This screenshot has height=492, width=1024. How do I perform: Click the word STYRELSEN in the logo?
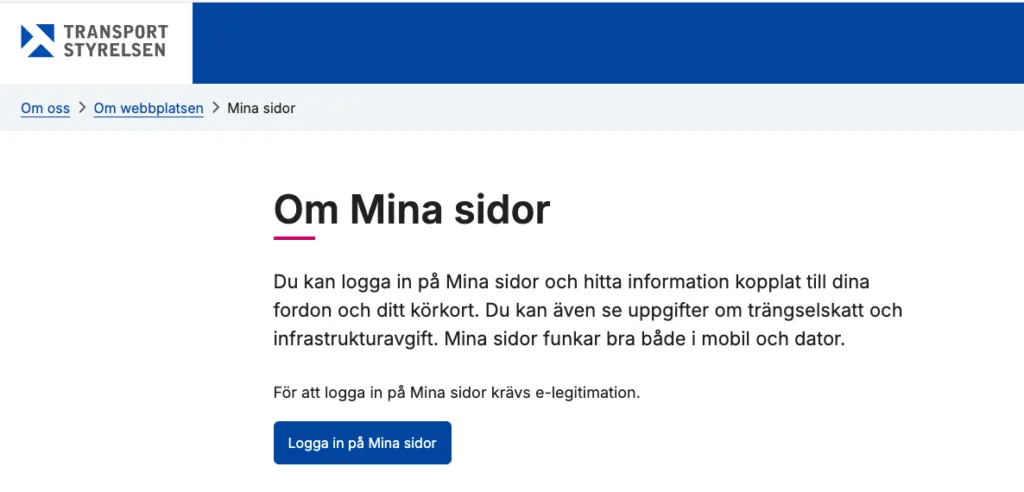pos(114,50)
